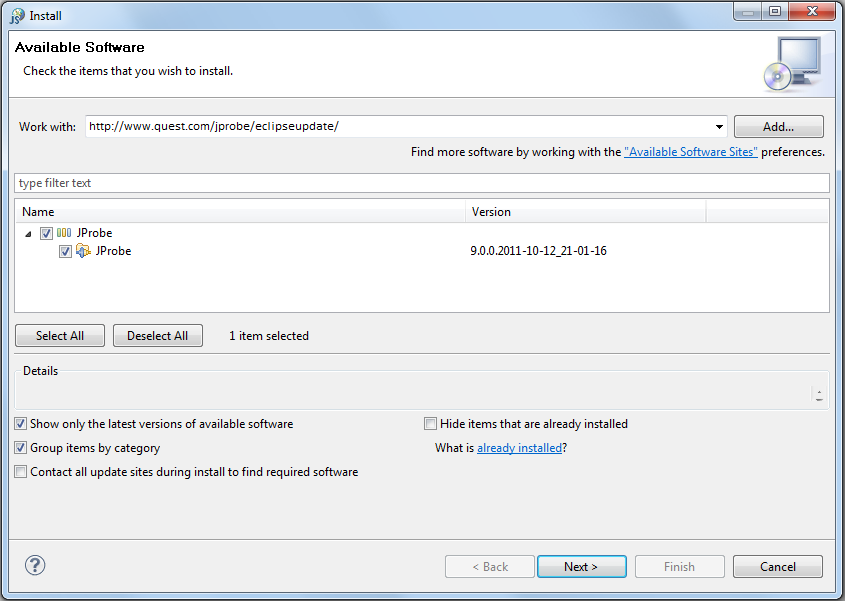Click the JProbe category icon
This screenshot has width=845, height=601.
64,233
